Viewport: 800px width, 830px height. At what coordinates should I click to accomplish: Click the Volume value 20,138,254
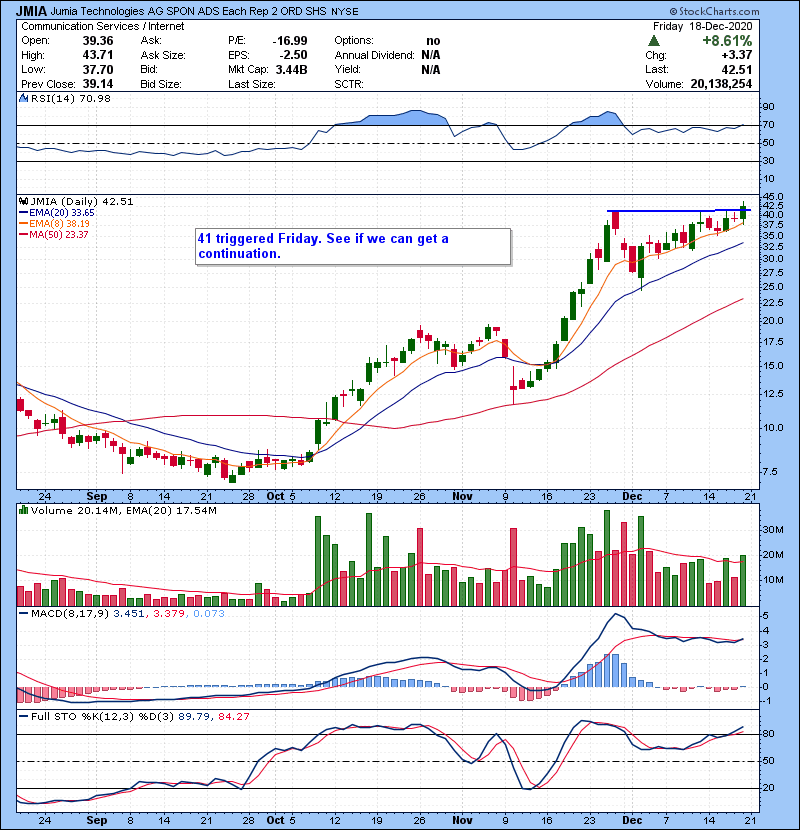click(x=721, y=84)
